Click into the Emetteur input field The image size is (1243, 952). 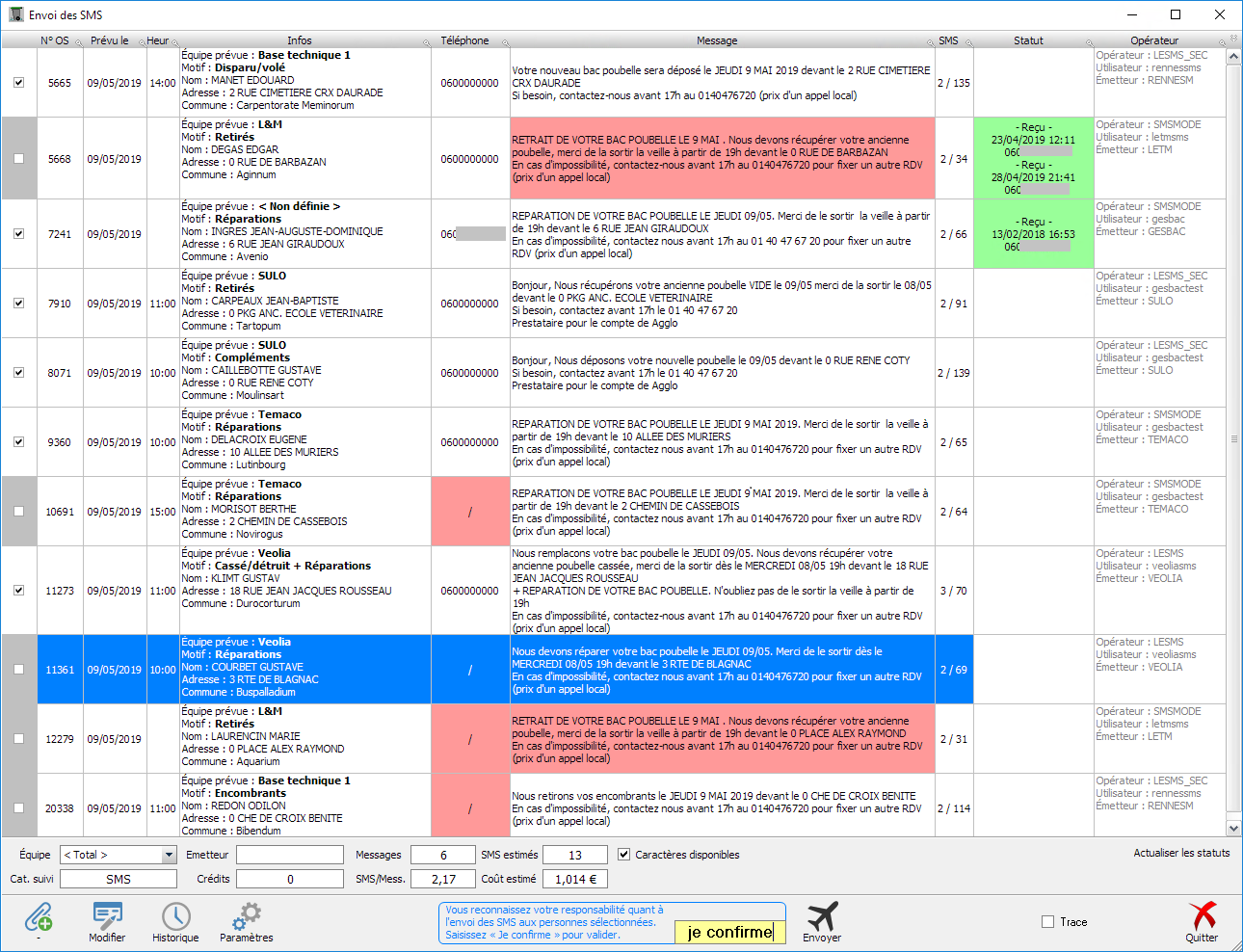pyautogui.click(x=290, y=855)
